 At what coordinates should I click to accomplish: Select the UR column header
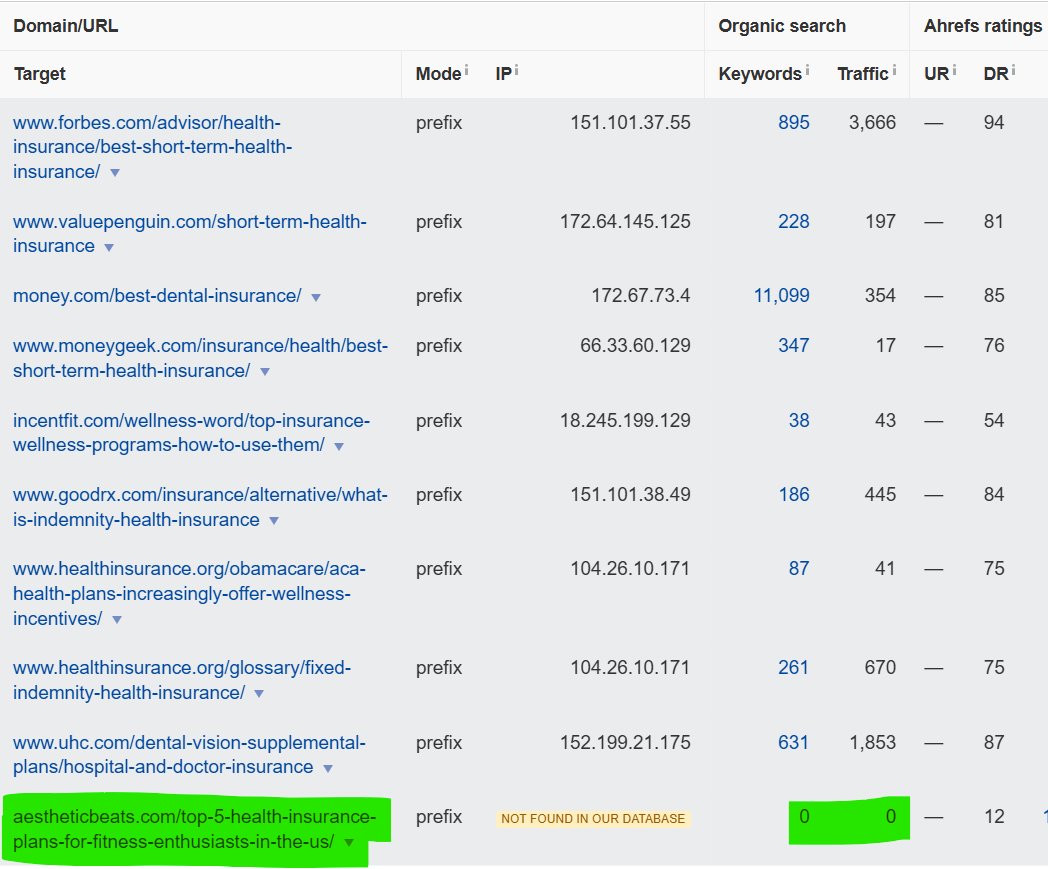(936, 74)
